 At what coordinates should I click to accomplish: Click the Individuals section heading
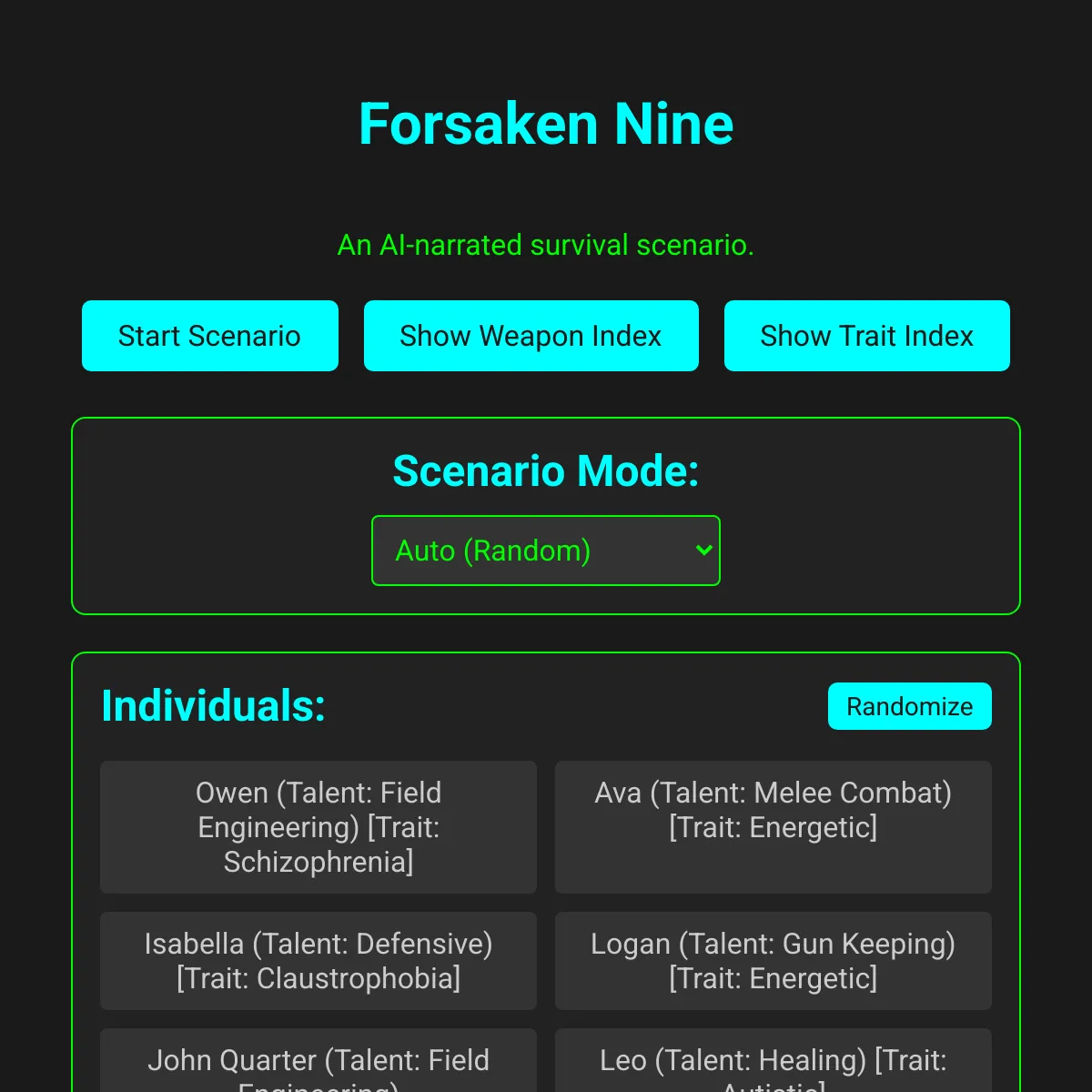[x=214, y=706]
